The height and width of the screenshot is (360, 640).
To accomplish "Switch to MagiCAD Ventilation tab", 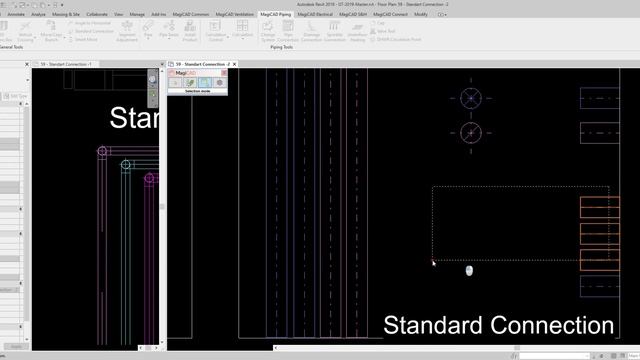I will (x=235, y=14).
